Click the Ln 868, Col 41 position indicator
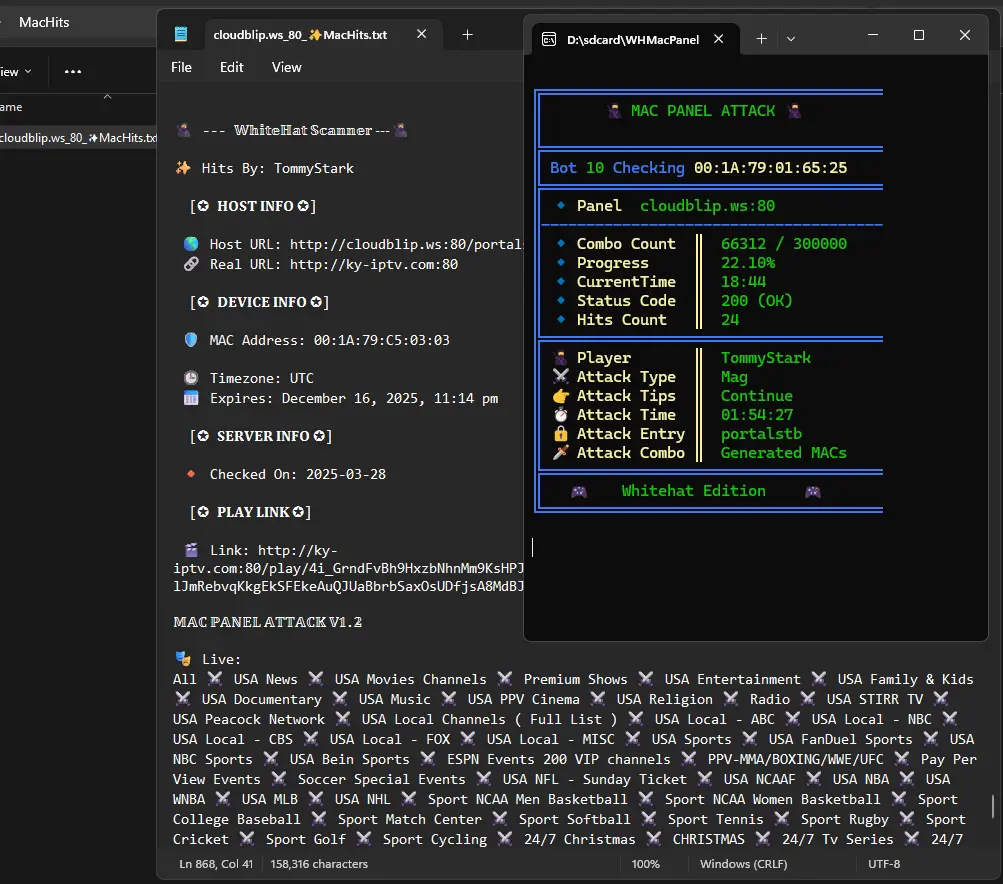Screen dimensions: 1003x884 click(216, 864)
